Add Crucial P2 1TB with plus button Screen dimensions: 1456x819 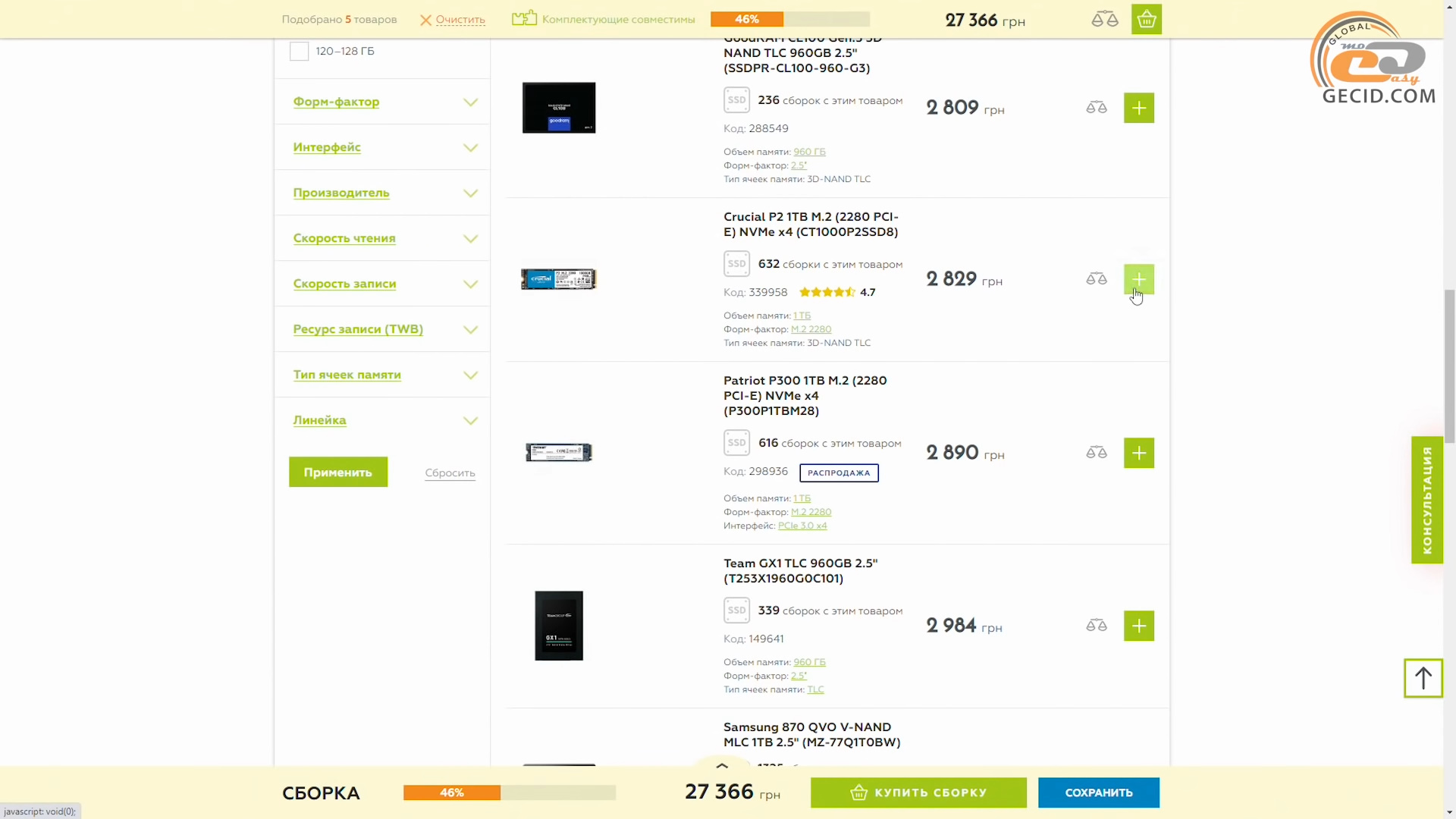tap(1138, 279)
